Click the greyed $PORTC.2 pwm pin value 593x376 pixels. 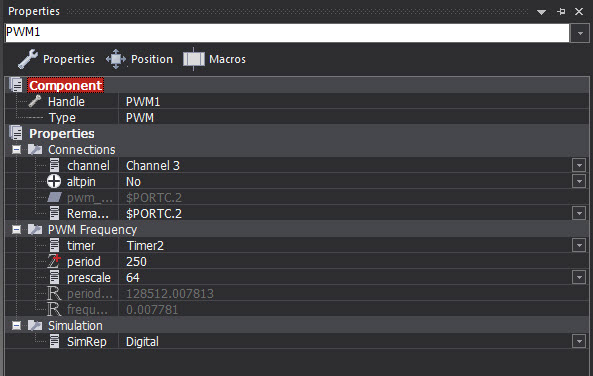click(154, 197)
